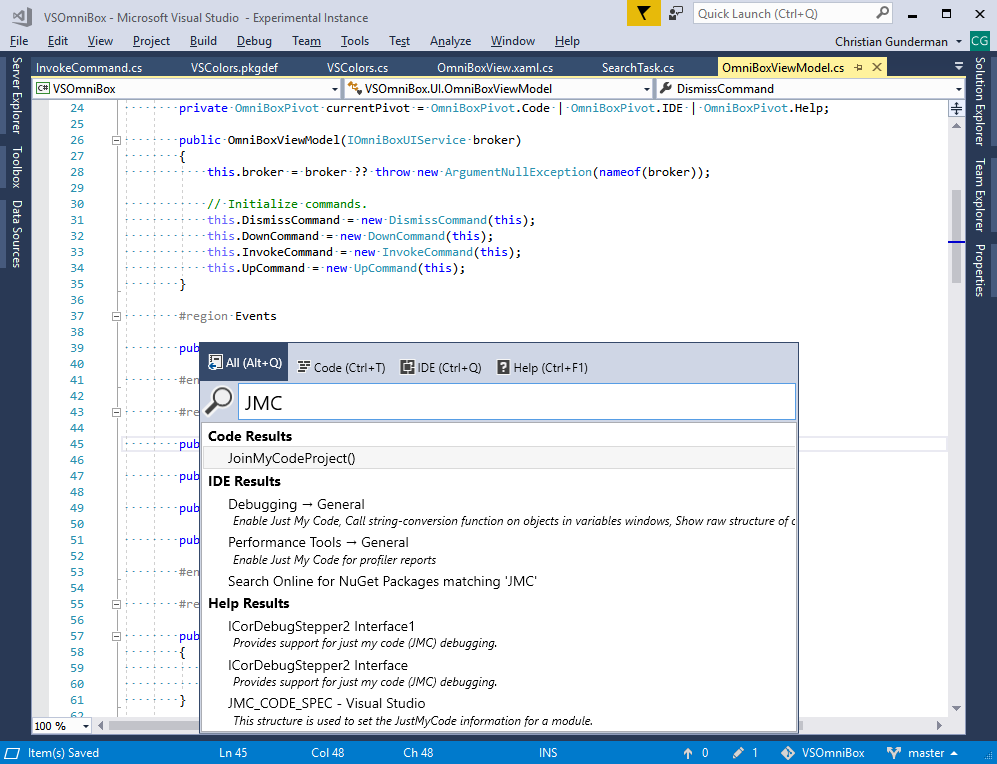This screenshot has width=997, height=764.
Task: Open the user account dropdown arrow
Action: [959, 42]
